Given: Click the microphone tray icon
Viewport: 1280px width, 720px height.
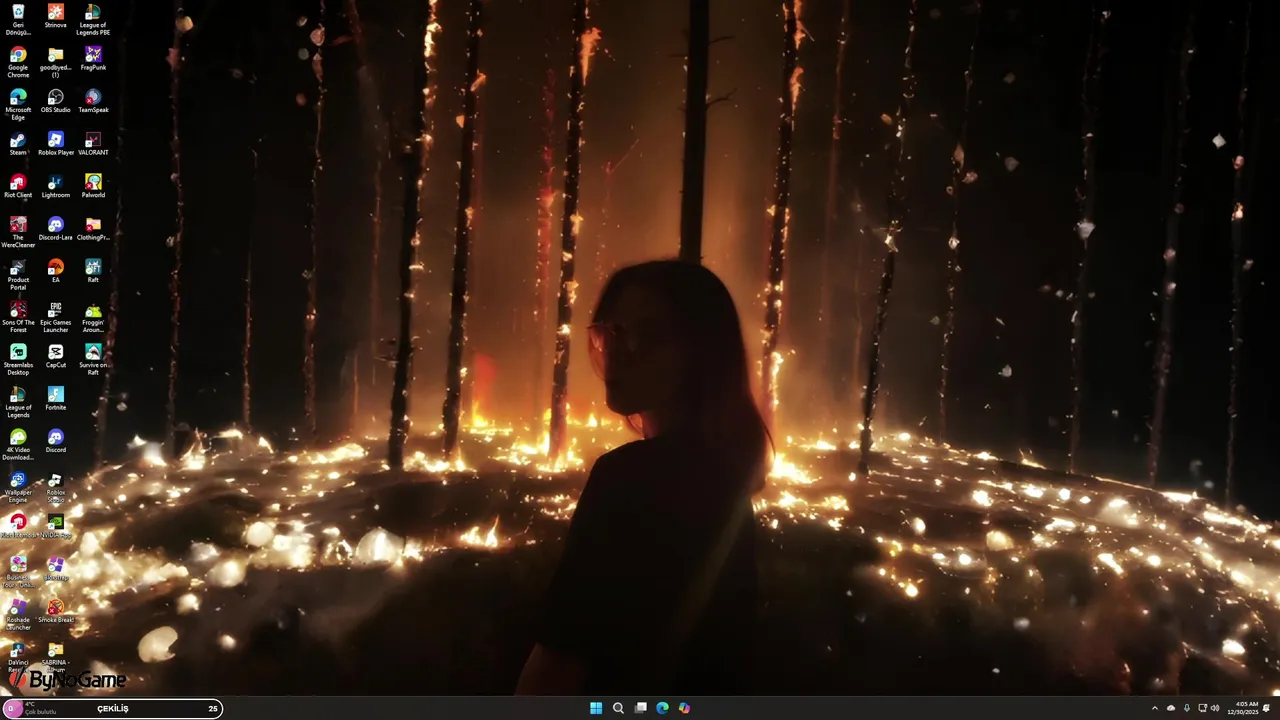Looking at the screenshot, I should click(1187, 708).
